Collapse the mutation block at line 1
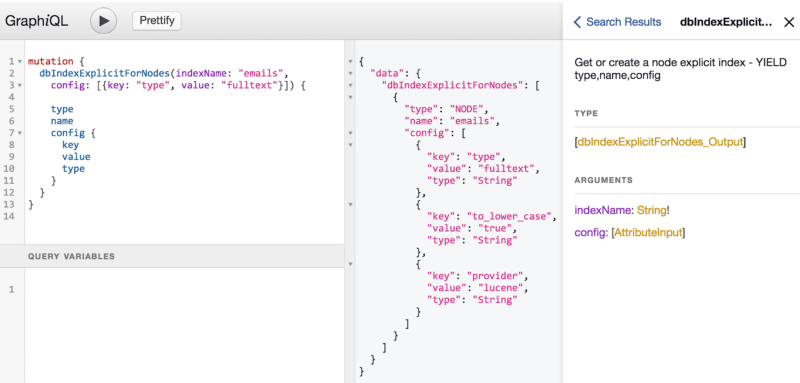 coord(19,62)
